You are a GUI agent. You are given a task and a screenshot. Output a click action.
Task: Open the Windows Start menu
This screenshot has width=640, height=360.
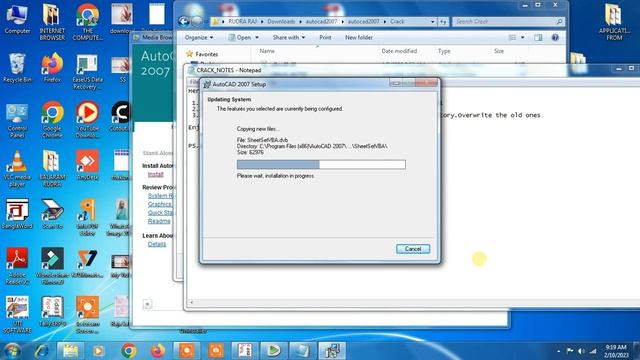[12, 351]
